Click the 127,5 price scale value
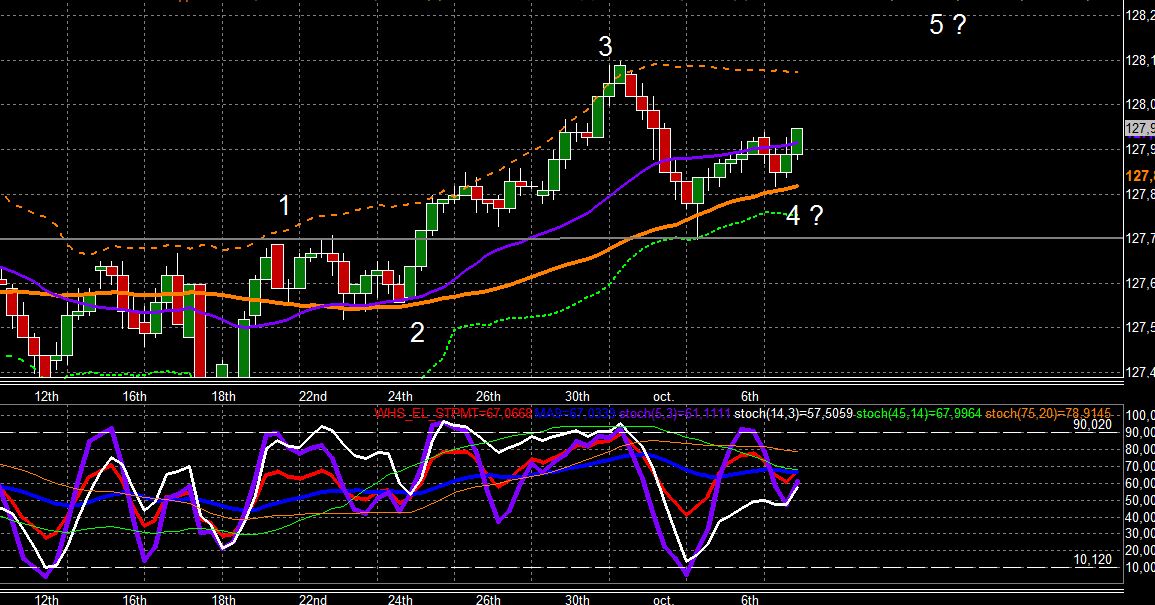 click(x=1140, y=327)
